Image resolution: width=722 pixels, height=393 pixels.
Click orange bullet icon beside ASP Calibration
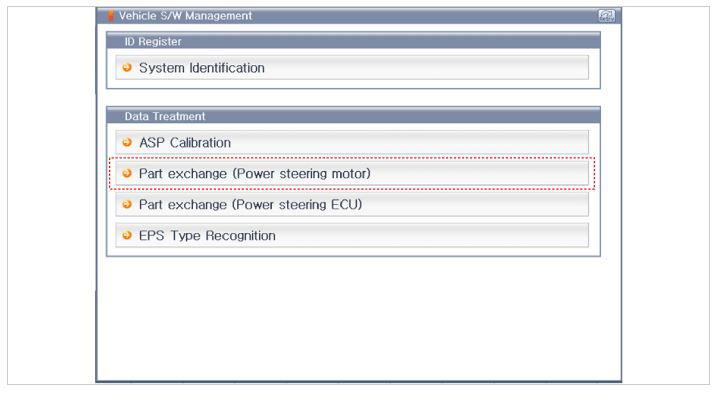coord(127,142)
